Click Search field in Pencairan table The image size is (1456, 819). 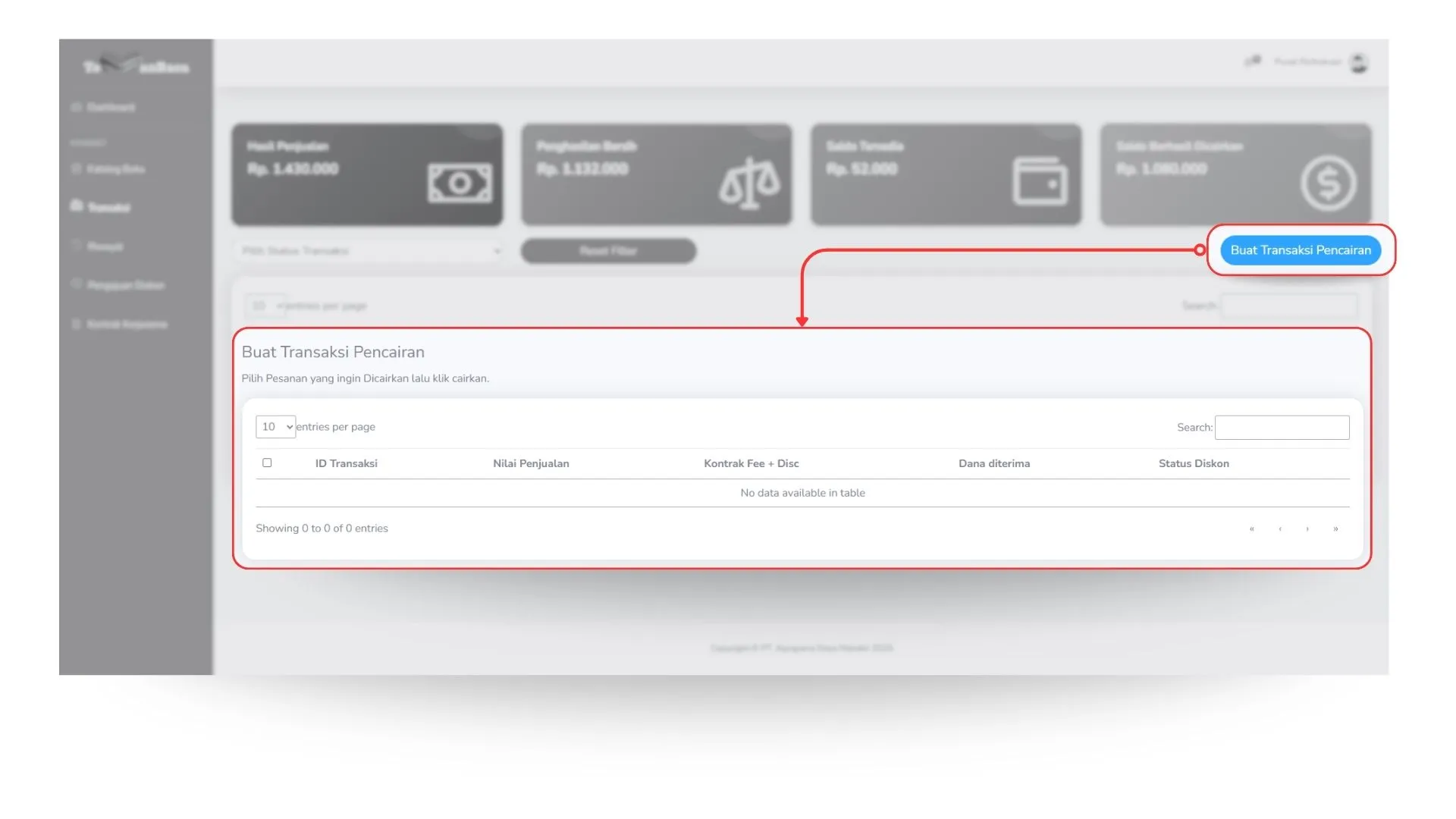click(1282, 428)
